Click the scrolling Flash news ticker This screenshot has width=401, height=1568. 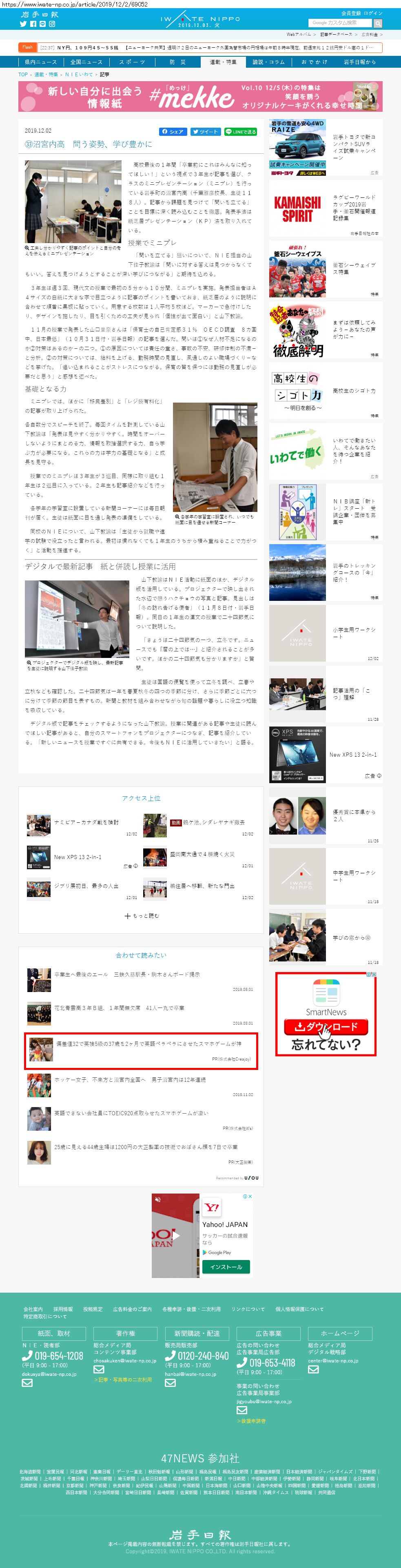tap(209, 47)
